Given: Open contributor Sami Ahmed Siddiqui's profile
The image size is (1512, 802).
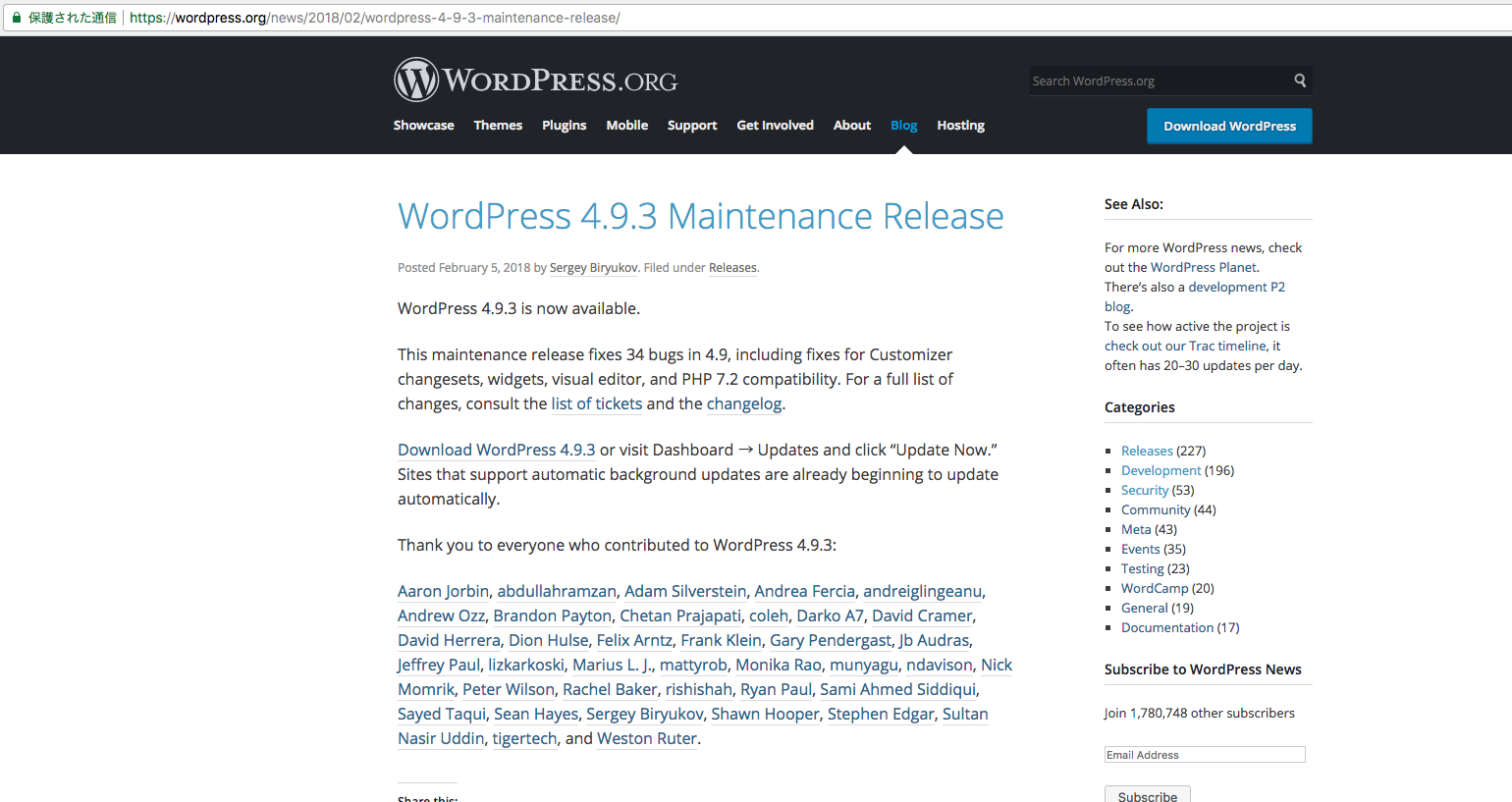Looking at the screenshot, I should [897, 689].
